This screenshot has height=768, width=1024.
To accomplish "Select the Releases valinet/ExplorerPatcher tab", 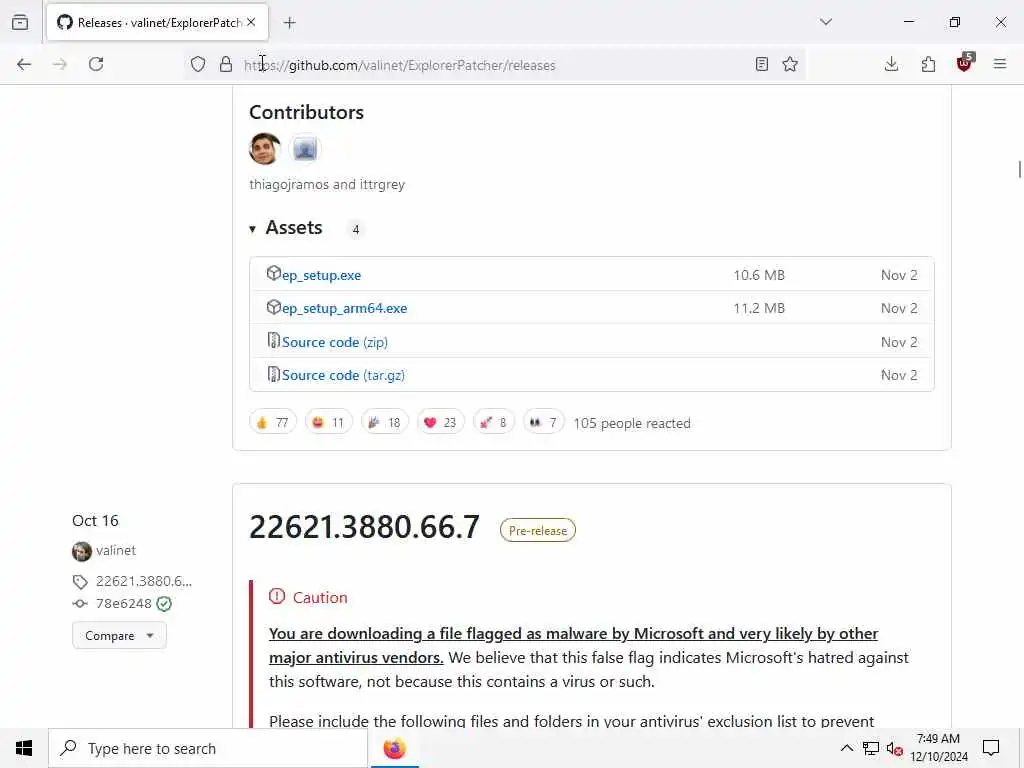I will point(157,22).
